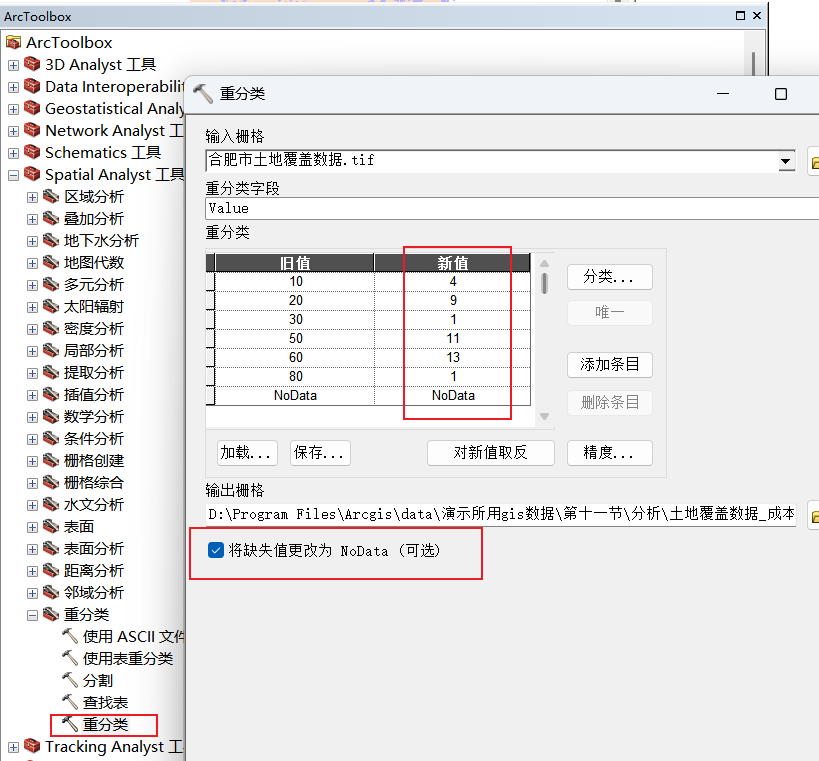
Task: Click the 密度分析 toolset icon
Action: (51, 328)
